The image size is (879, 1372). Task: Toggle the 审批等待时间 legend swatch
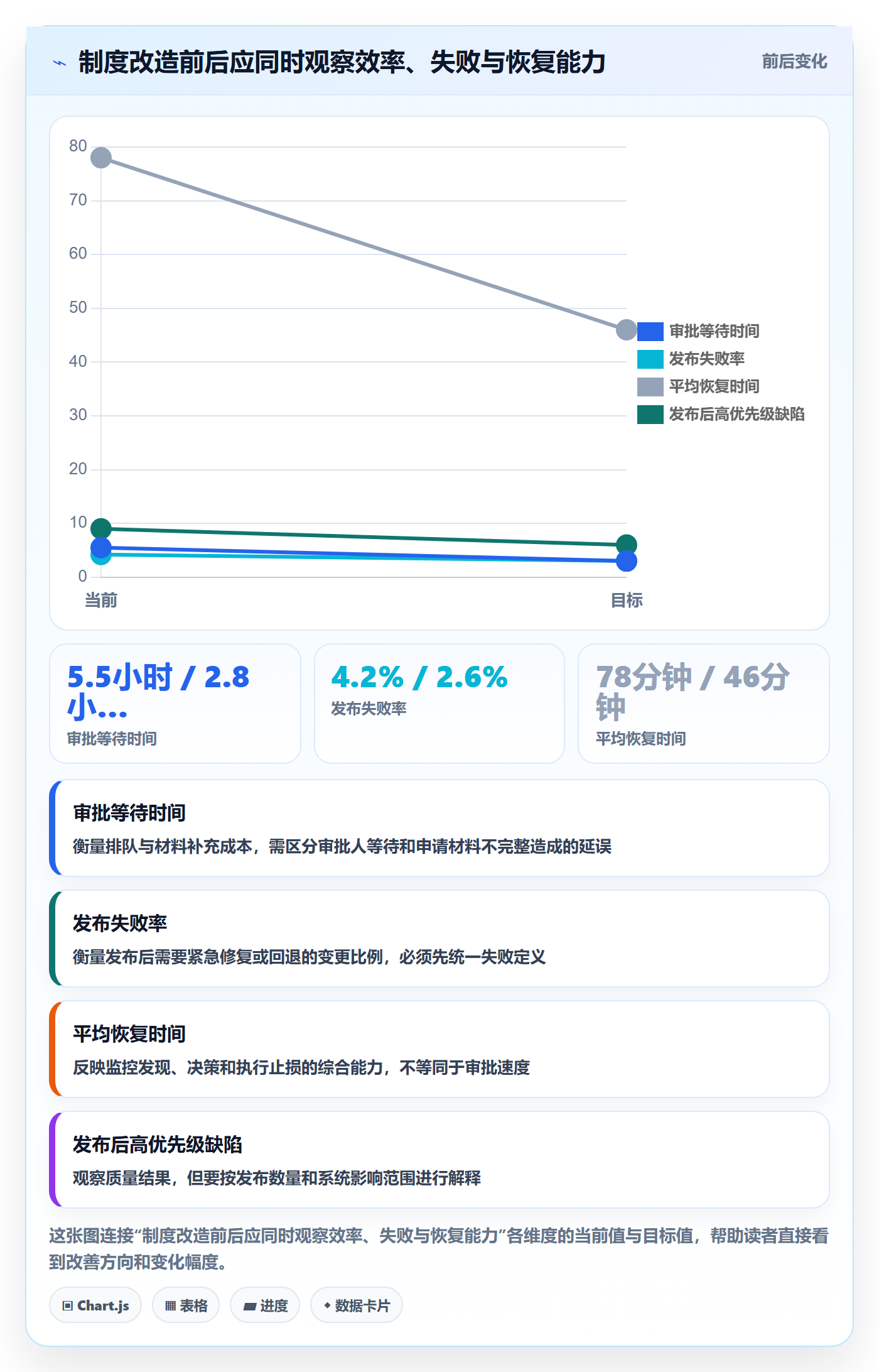coord(650,331)
